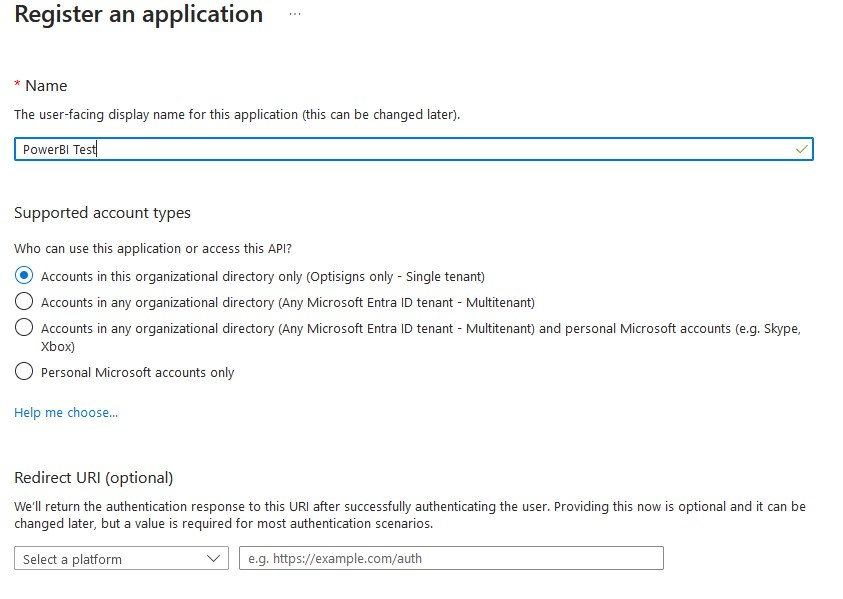The height and width of the screenshot is (599, 843).
Task: Select the Personal Microsoft accounts only radio button
Action: click(25, 372)
